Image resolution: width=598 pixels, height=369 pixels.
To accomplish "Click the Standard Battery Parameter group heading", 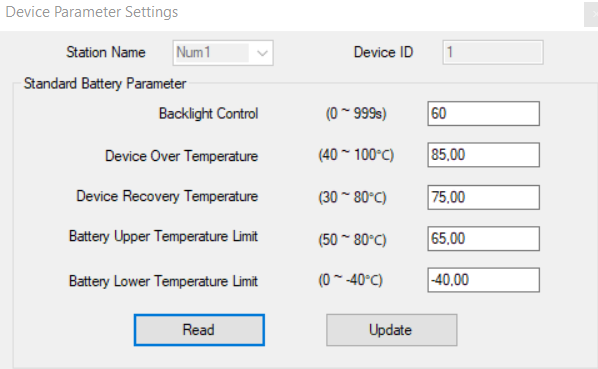I will pyautogui.click(x=105, y=83).
